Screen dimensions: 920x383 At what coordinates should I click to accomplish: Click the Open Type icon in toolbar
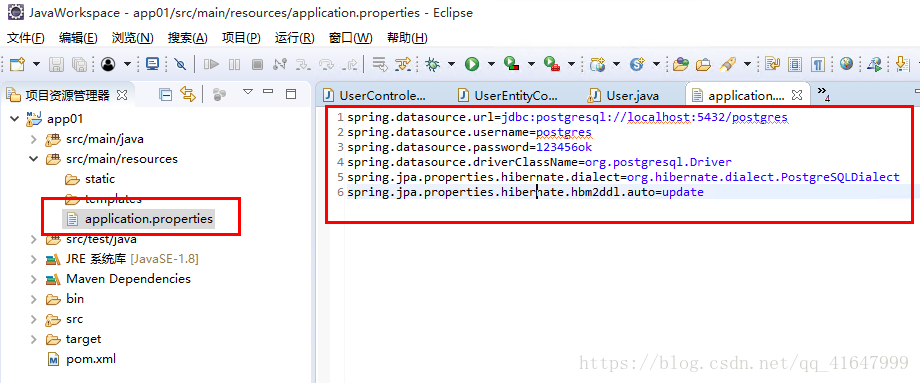click(681, 64)
